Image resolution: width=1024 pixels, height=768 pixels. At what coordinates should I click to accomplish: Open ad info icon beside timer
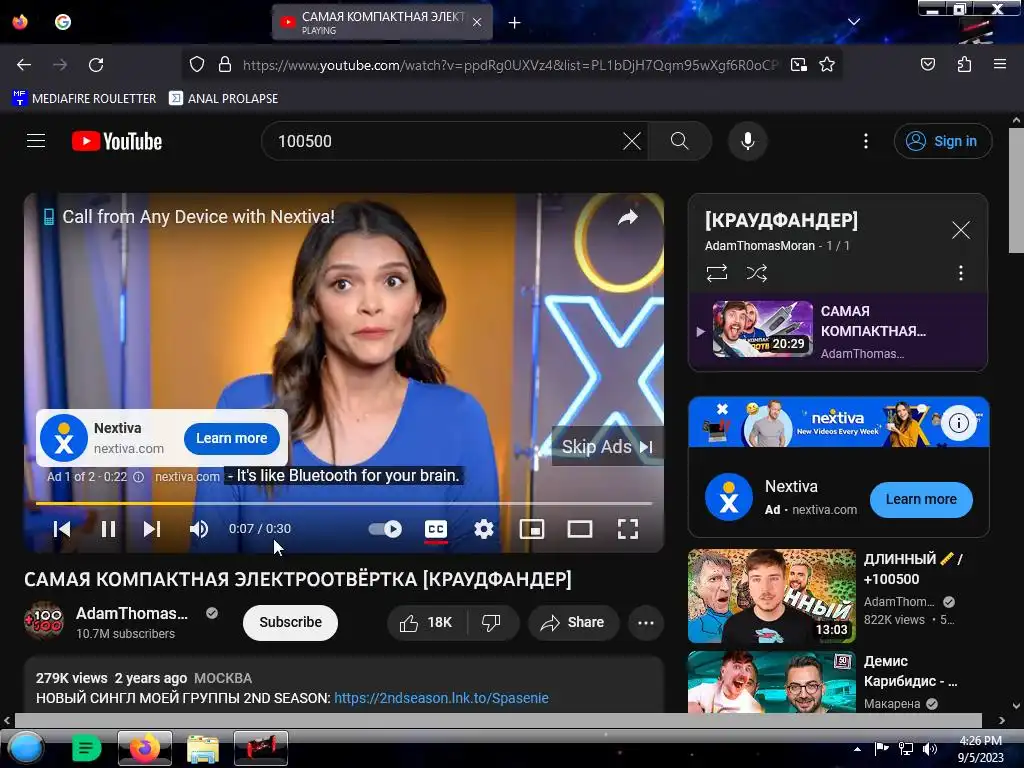138,477
